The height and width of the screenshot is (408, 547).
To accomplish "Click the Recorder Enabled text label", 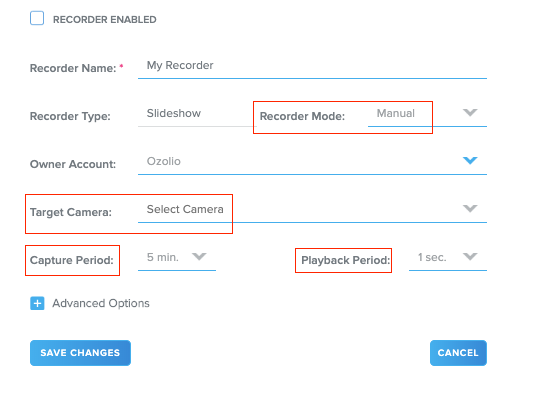I will (x=105, y=20).
